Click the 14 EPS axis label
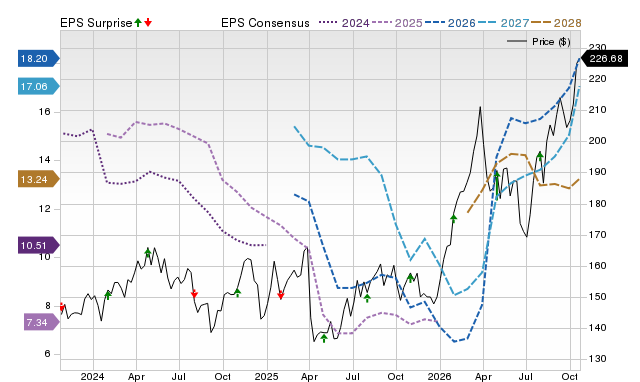Image resolution: width=640 pixels, height=382 pixels. [44, 160]
